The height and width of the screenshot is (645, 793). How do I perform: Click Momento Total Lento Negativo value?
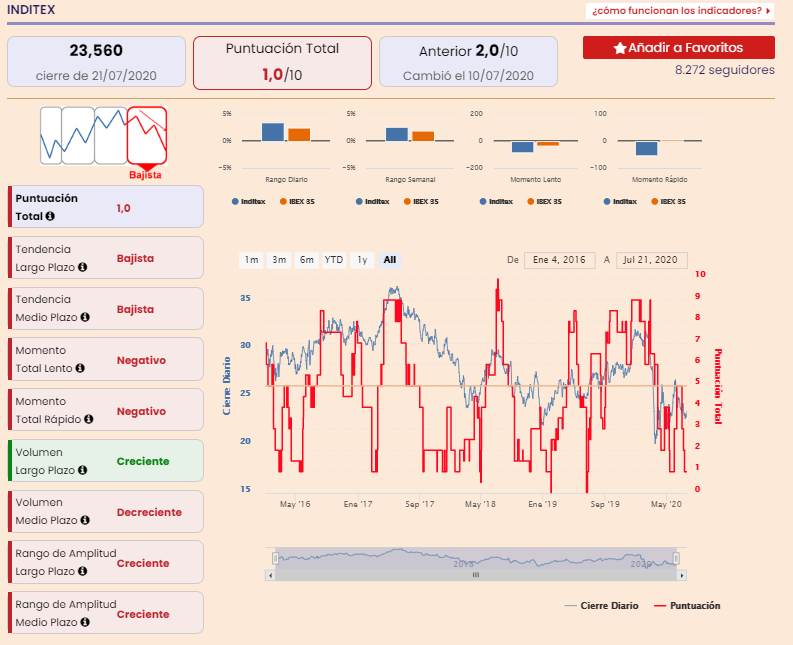[x=141, y=360]
